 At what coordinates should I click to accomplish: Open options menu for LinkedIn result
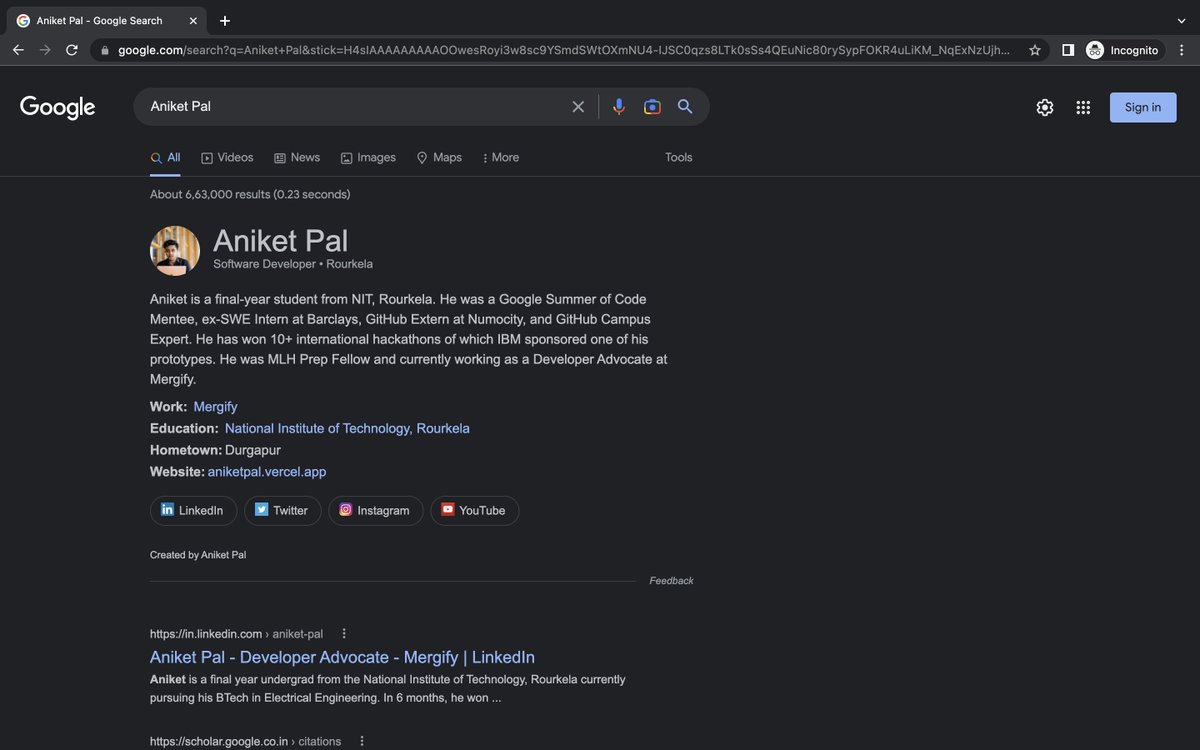[344, 634]
